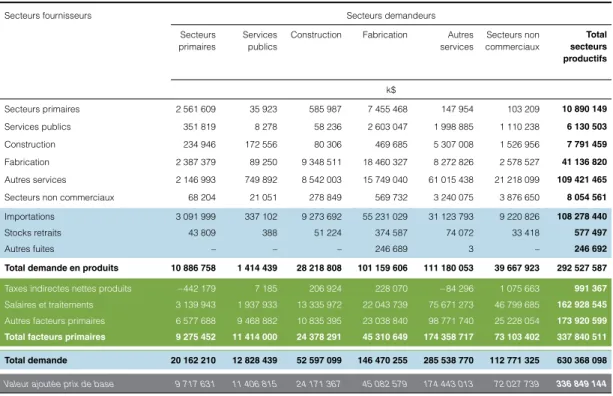613x396 pixels.
Task: Select value 101 159 606
Action: pyautogui.click(x=382, y=268)
